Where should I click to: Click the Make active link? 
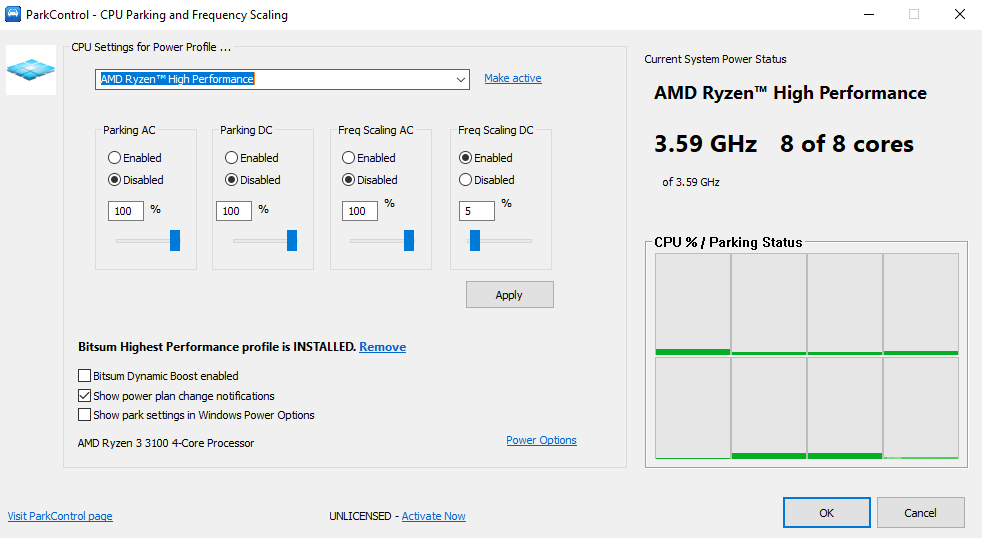(512, 78)
